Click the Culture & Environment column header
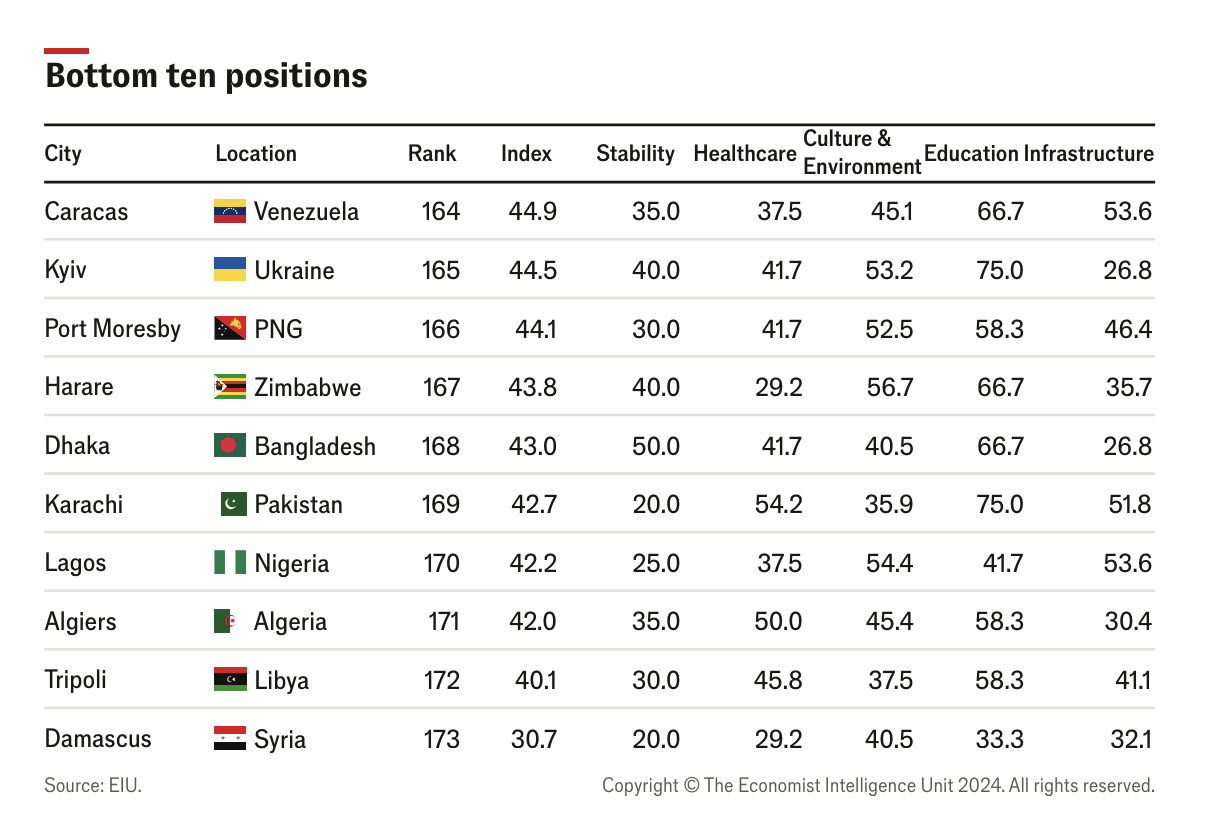1212x814 pixels. [x=861, y=153]
